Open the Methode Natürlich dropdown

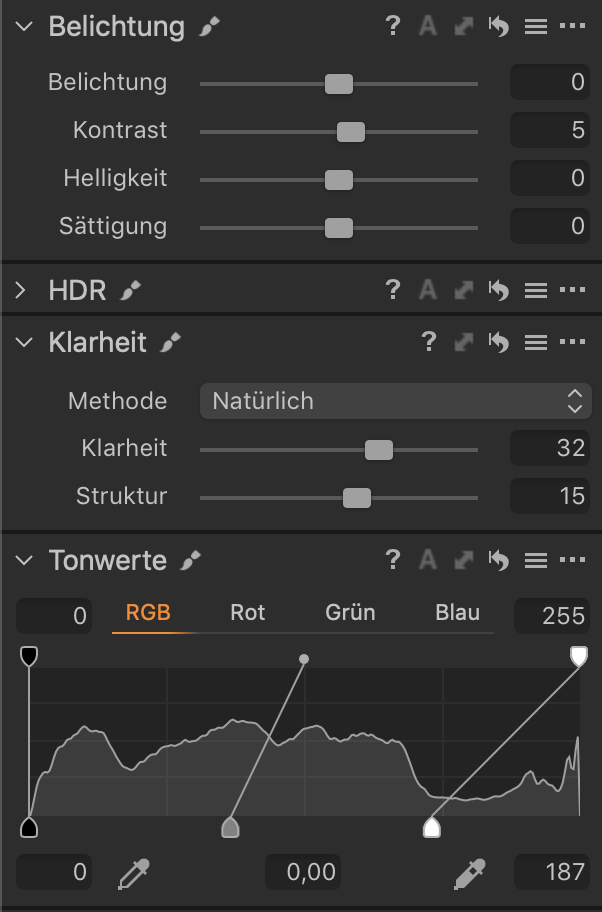[396, 401]
